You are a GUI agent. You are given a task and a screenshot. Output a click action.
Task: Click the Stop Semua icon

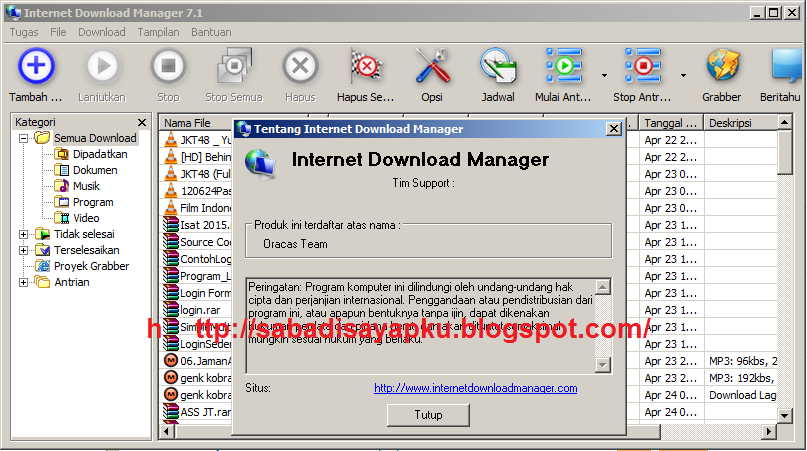pos(234,66)
